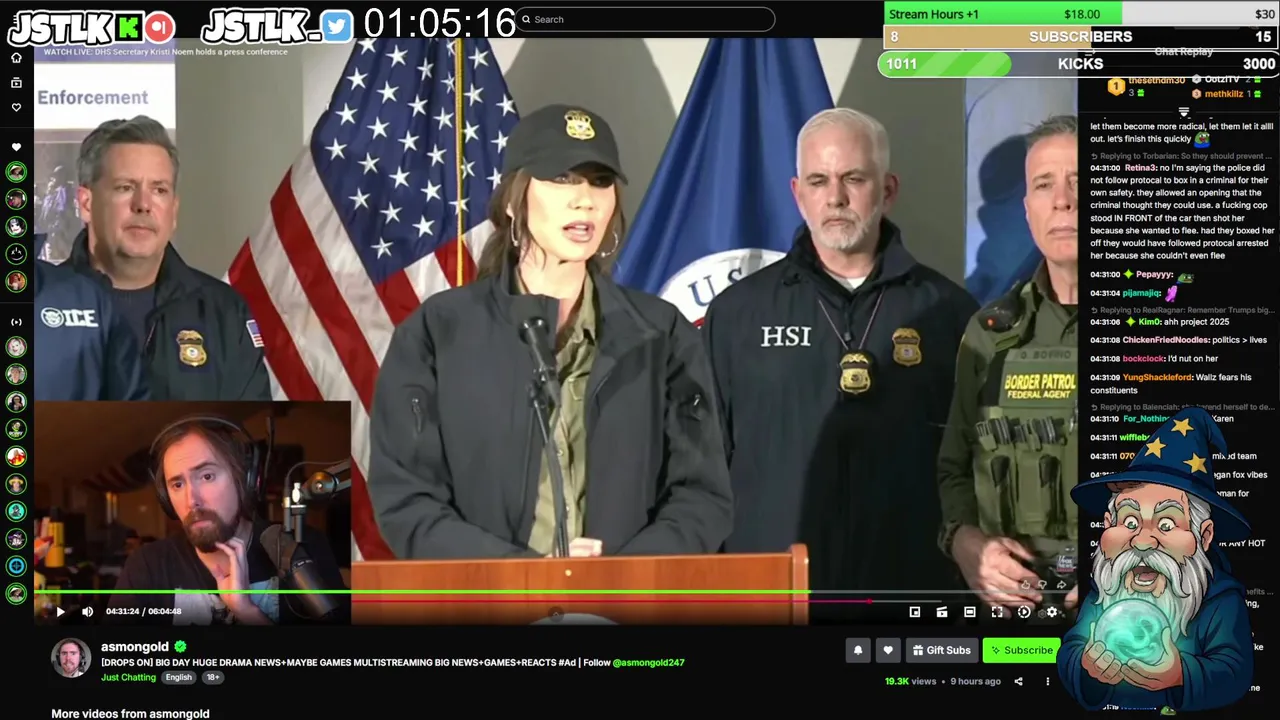Open bockclock's chat username
The image size is (1280, 720).
click(x=1143, y=359)
